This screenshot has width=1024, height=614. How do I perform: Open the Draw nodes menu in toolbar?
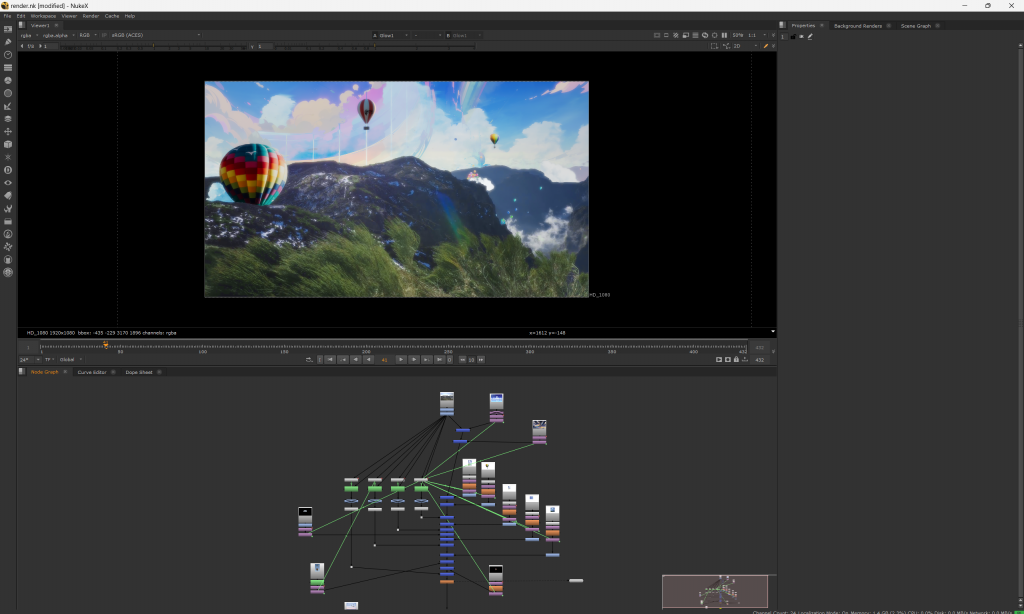(x=8, y=42)
